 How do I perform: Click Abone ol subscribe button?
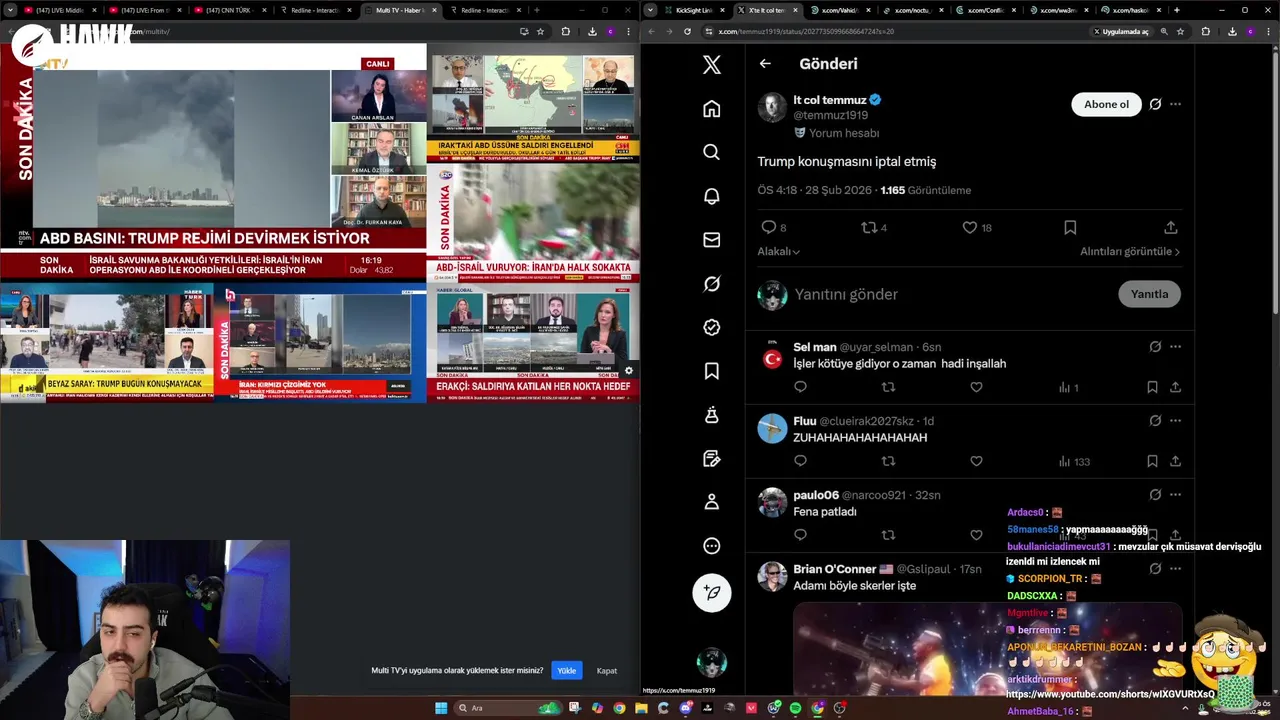1106,104
